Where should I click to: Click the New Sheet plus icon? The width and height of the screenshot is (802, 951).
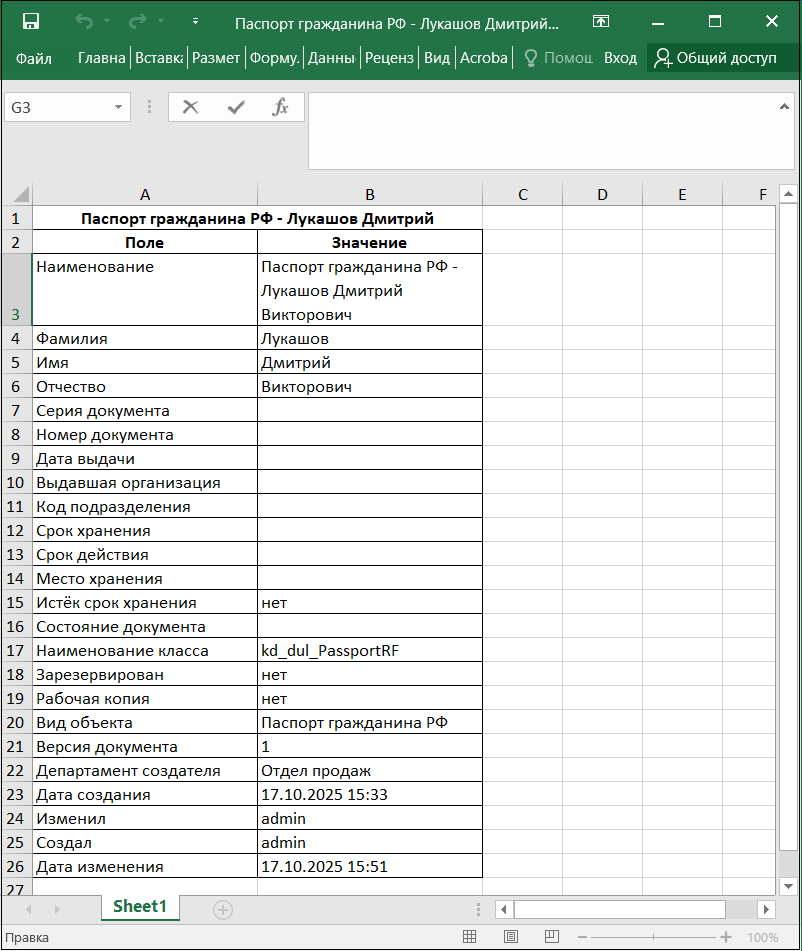[223, 910]
